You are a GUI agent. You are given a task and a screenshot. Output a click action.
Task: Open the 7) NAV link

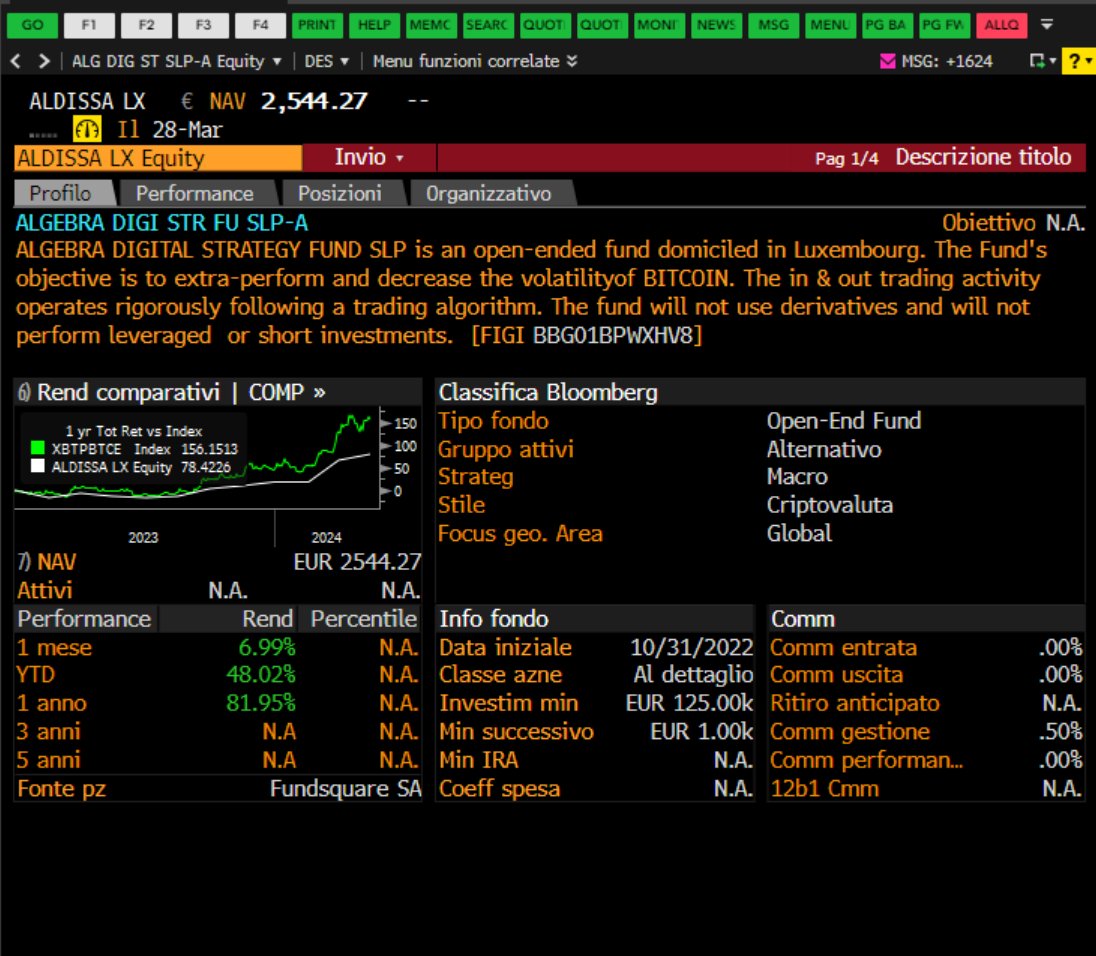click(x=47, y=562)
